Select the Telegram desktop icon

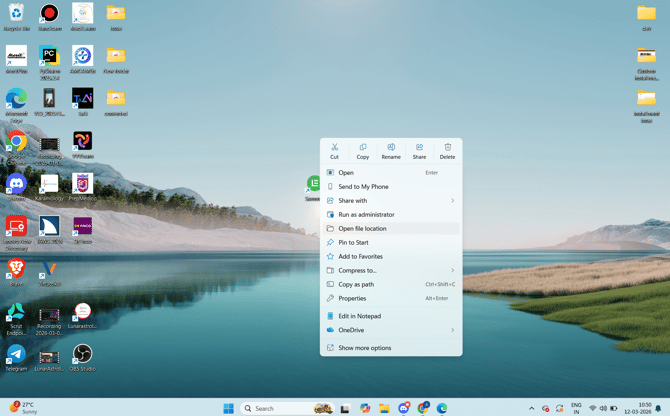coord(16,354)
